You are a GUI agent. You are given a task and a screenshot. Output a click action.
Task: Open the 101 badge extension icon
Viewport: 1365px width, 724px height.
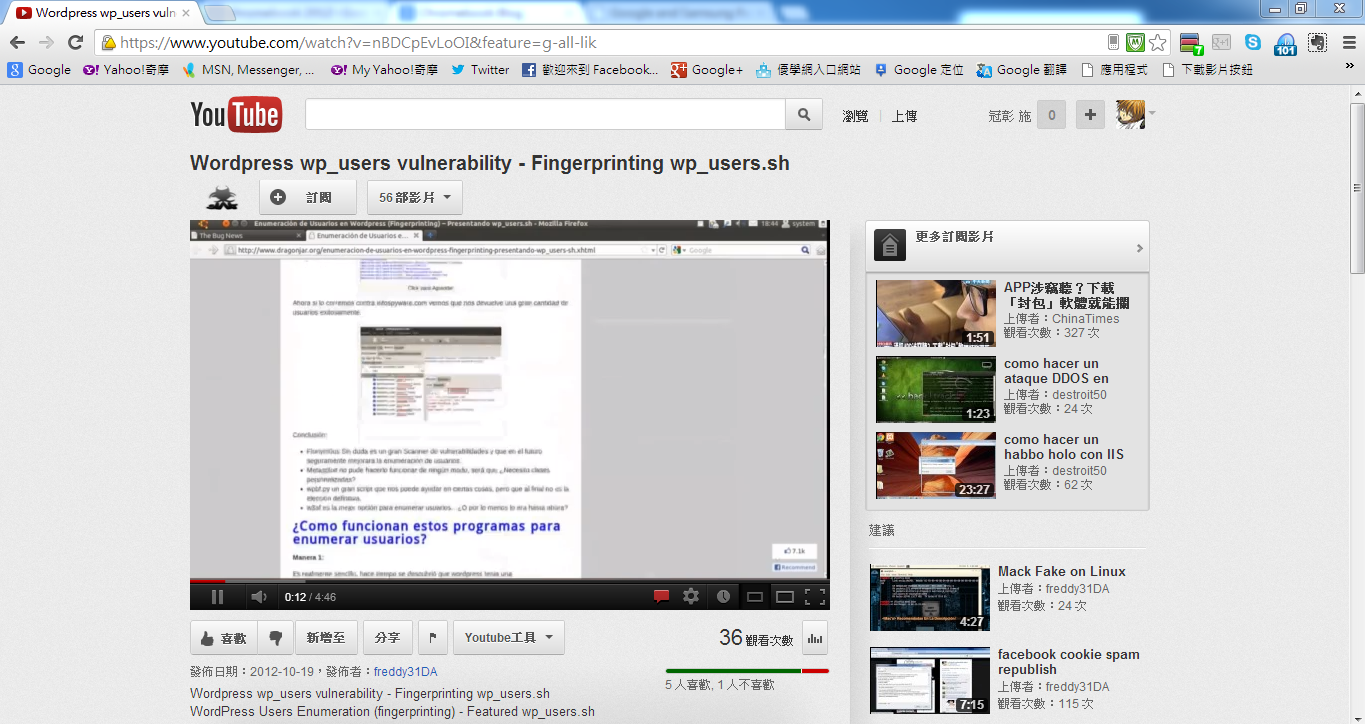(x=1285, y=44)
